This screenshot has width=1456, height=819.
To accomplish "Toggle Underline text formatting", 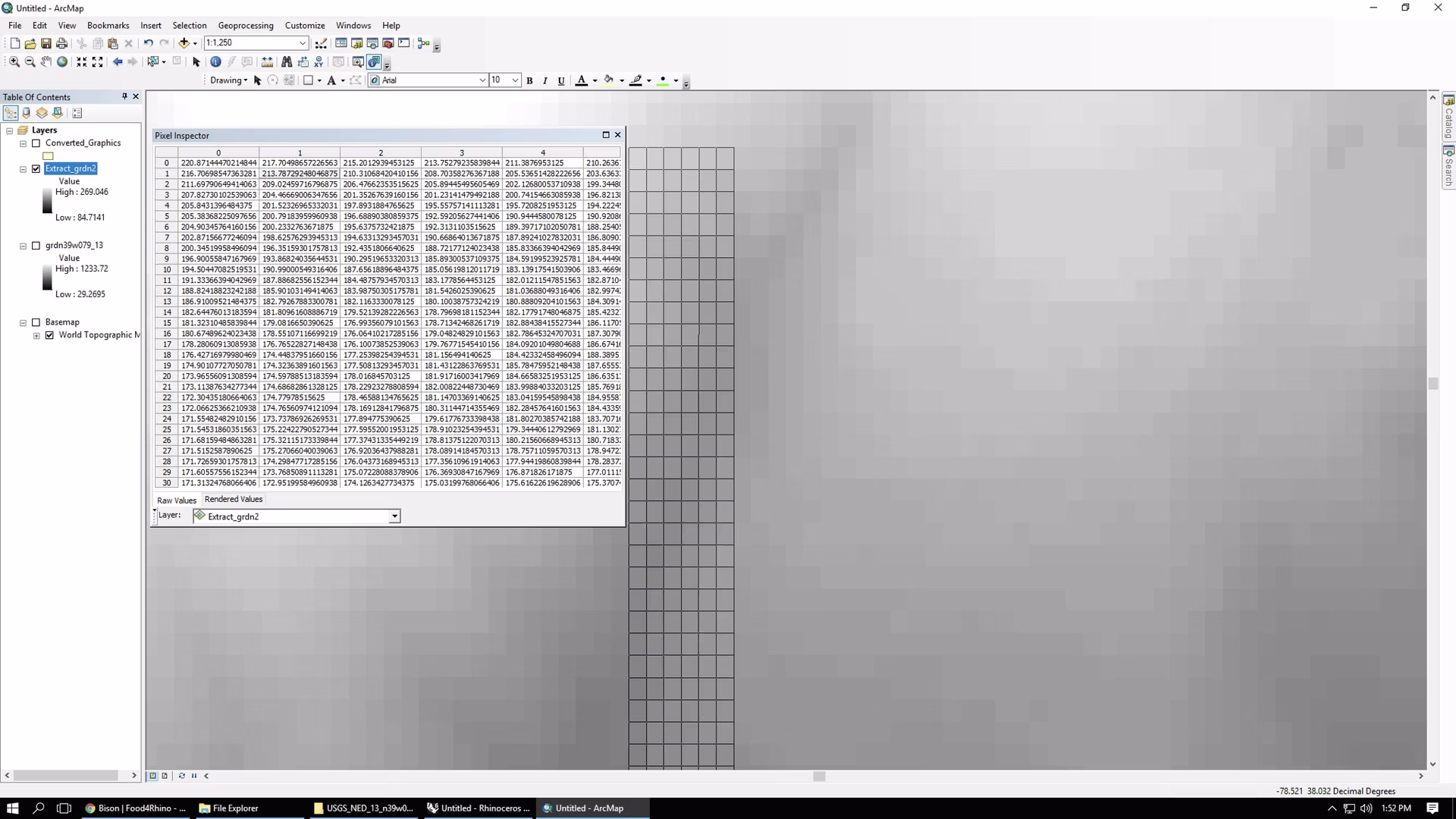I will pyautogui.click(x=561, y=80).
